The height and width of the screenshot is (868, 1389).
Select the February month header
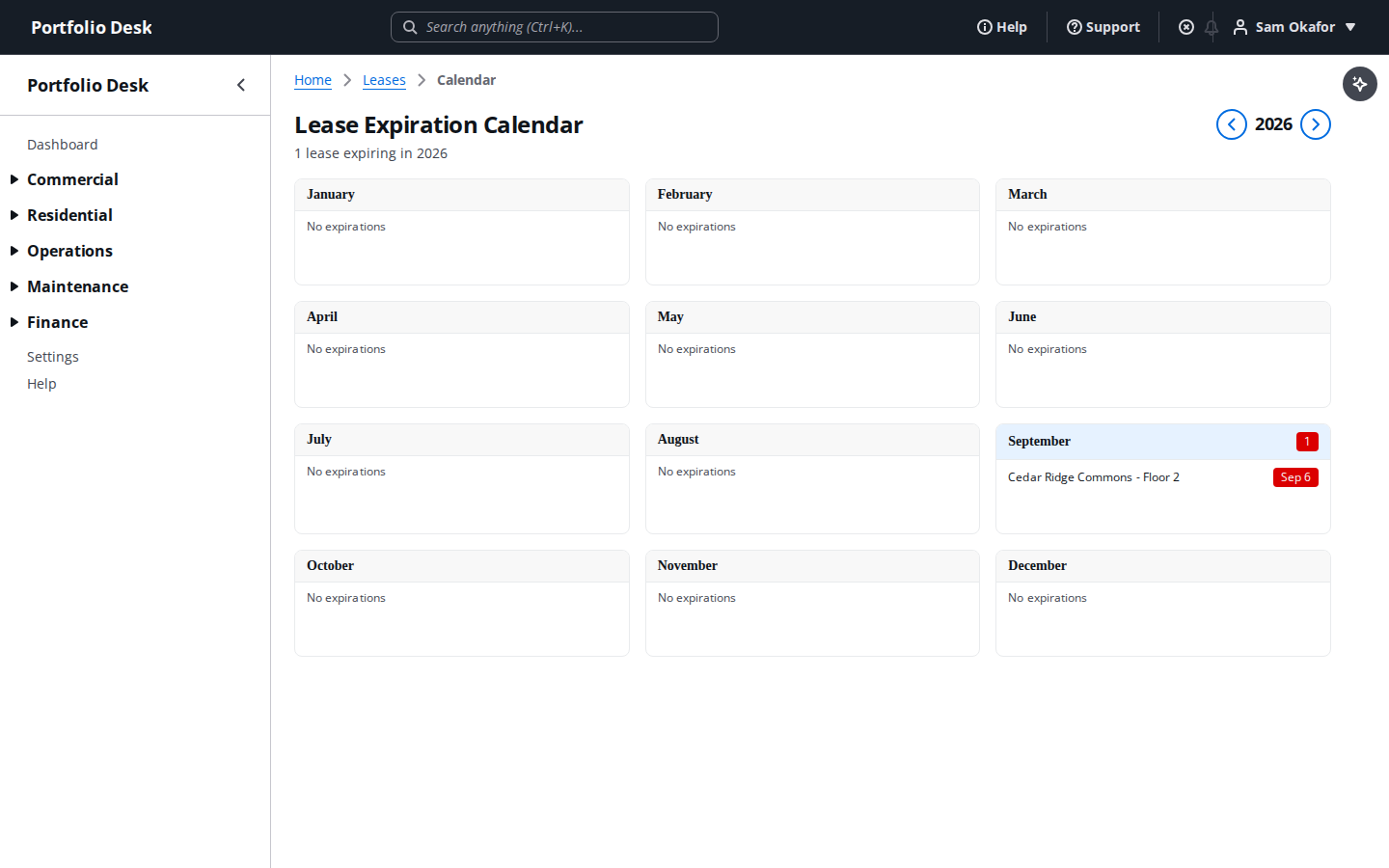(x=812, y=195)
